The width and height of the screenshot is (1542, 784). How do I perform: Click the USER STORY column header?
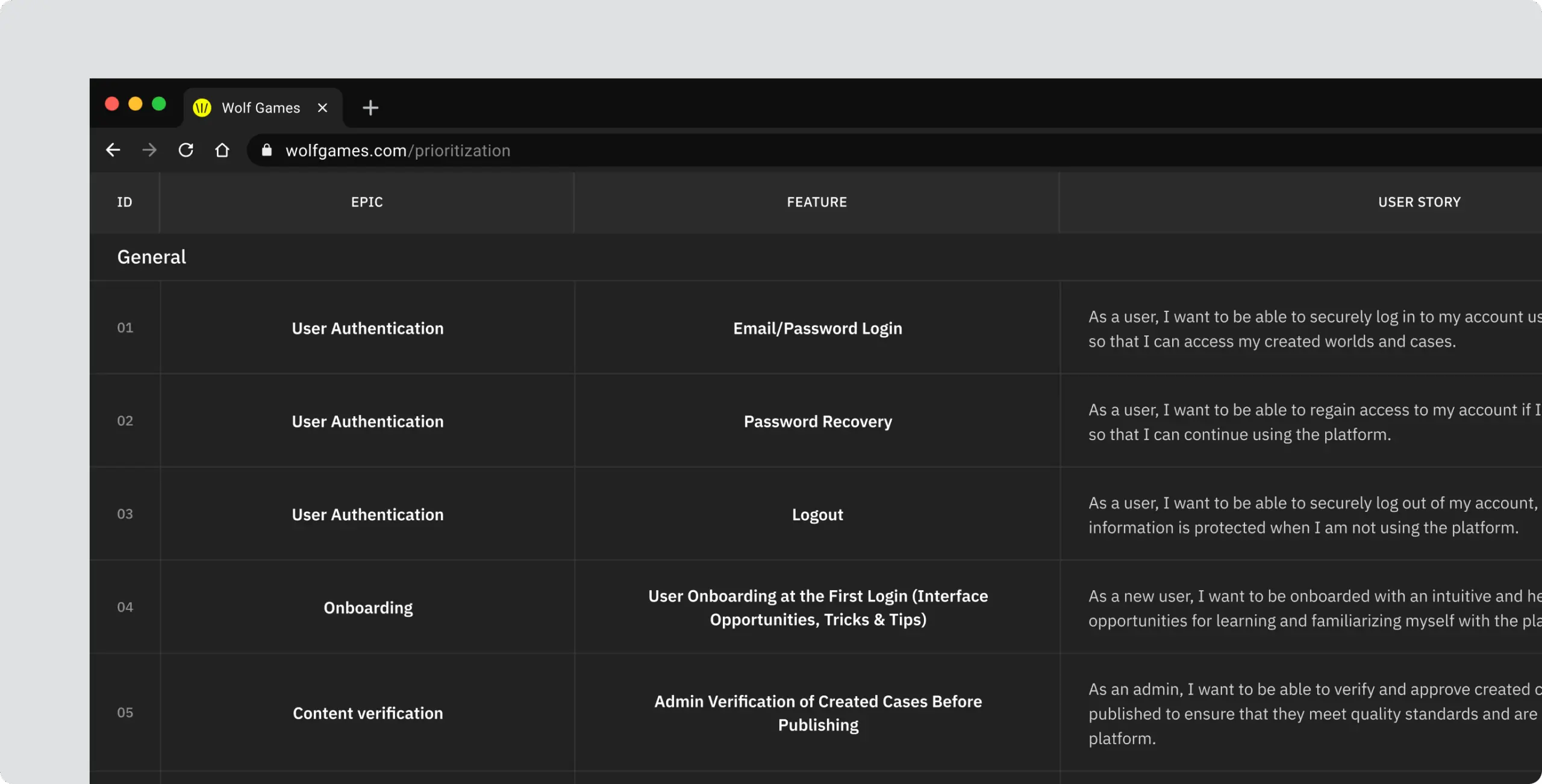point(1419,202)
